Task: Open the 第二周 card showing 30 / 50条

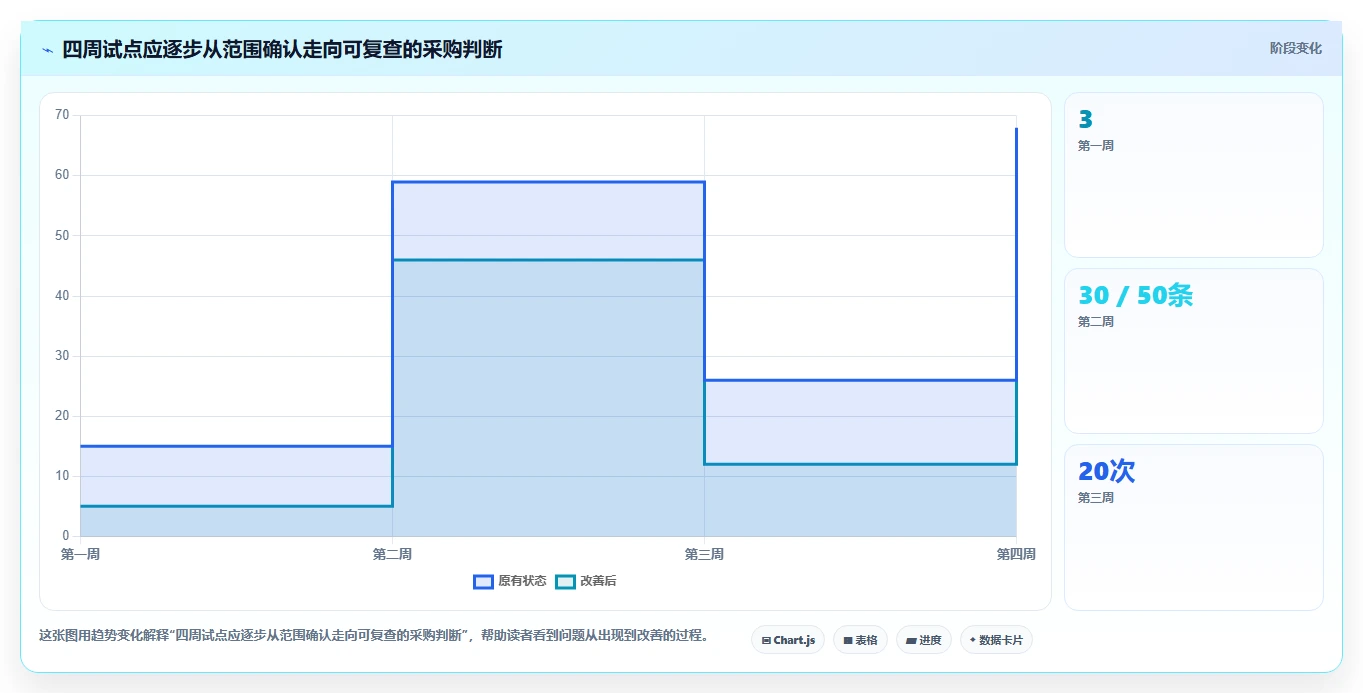Action: click(1194, 351)
